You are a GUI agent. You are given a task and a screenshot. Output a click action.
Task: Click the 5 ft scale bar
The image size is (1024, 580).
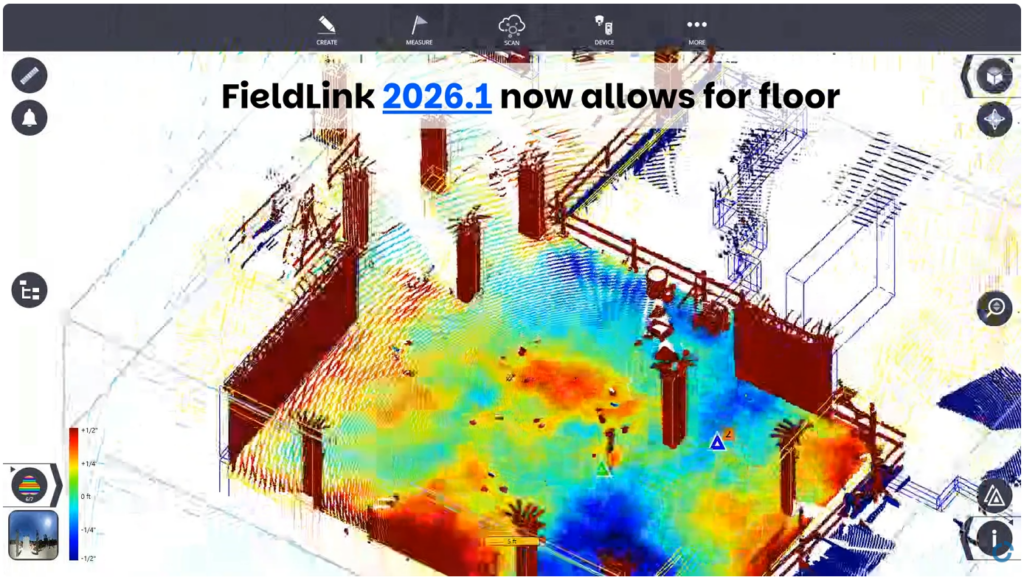[513, 541]
